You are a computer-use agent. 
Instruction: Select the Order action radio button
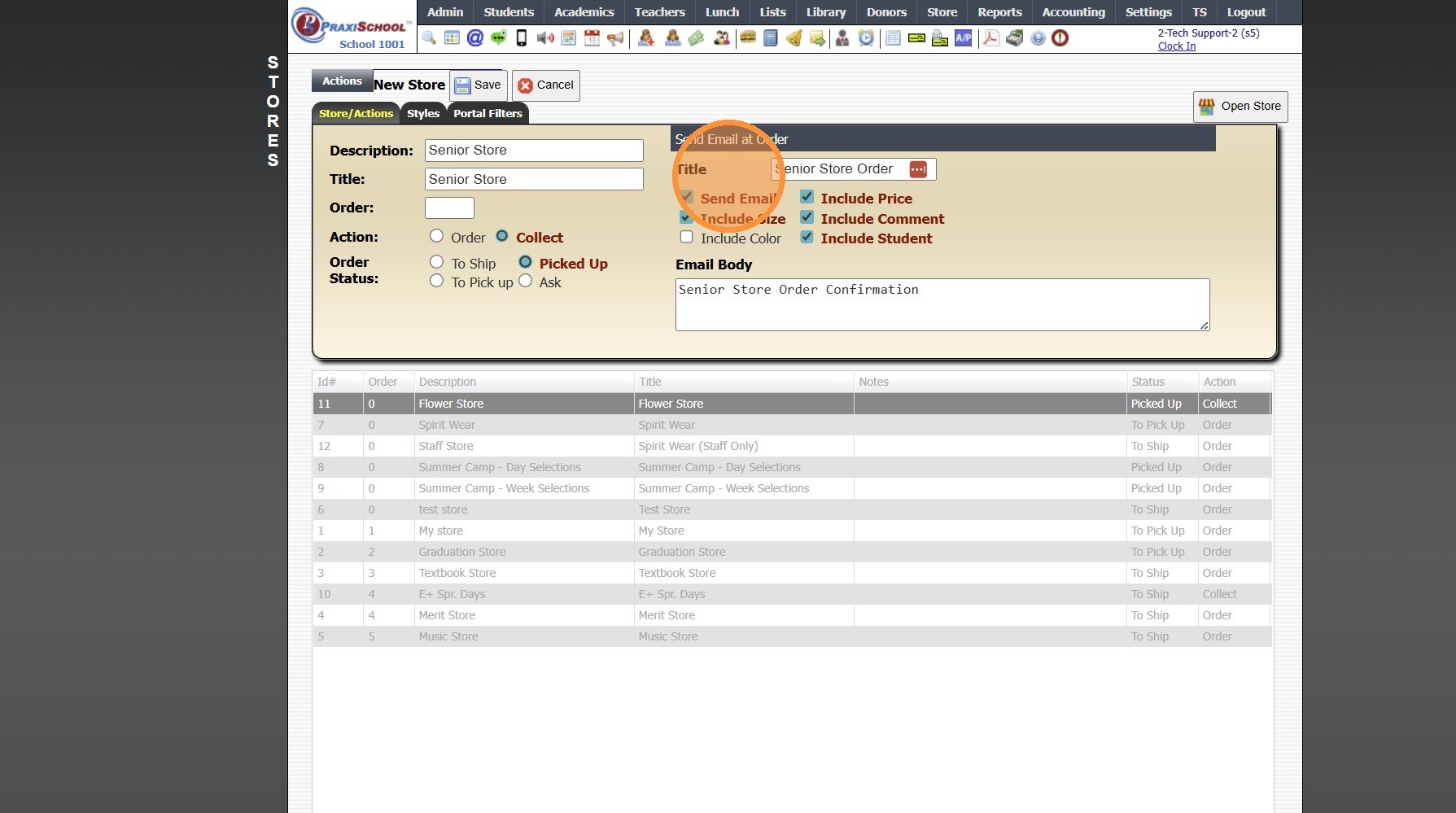[437, 236]
